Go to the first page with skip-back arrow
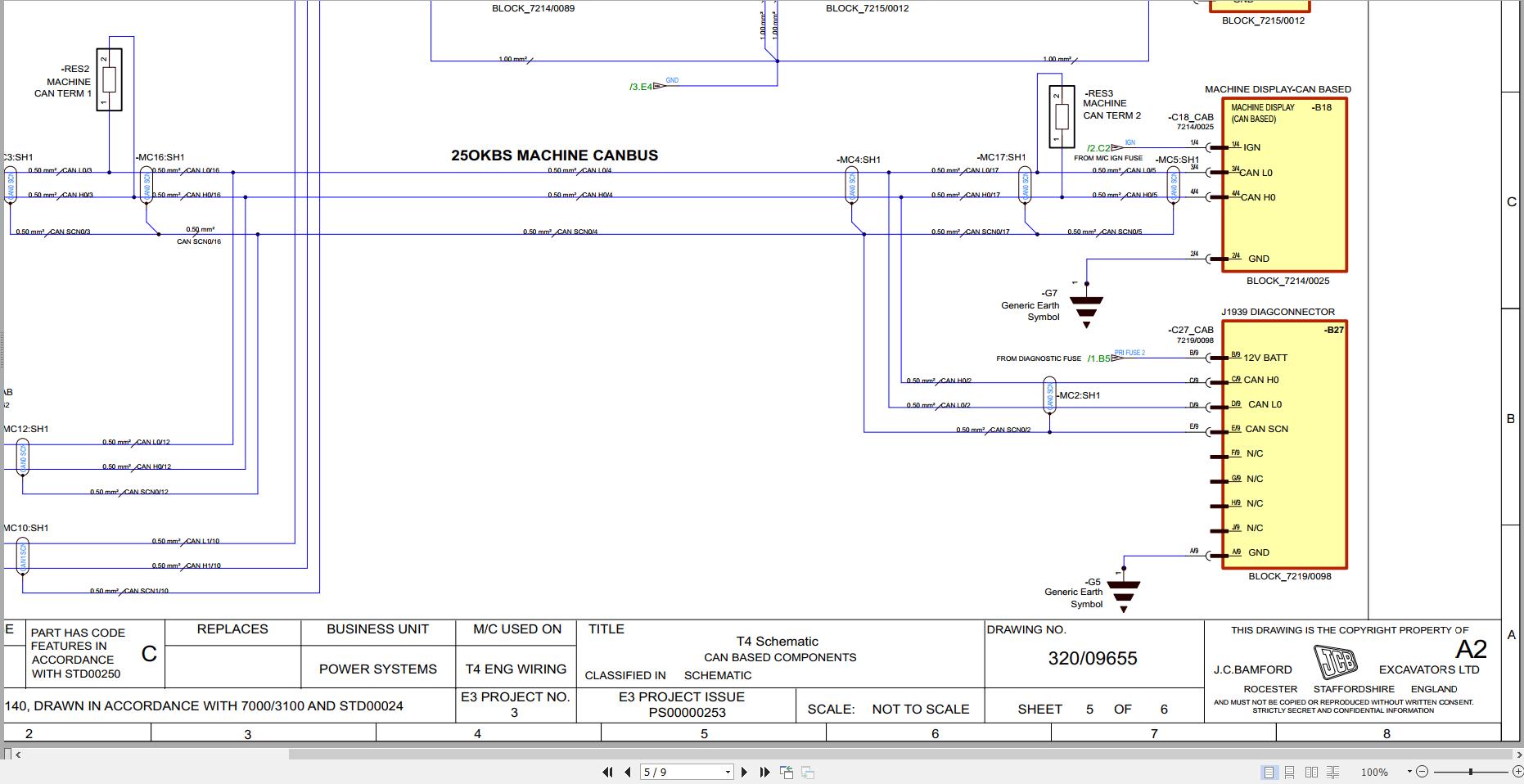The height and width of the screenshot is (784, 1524). point(608,772)
